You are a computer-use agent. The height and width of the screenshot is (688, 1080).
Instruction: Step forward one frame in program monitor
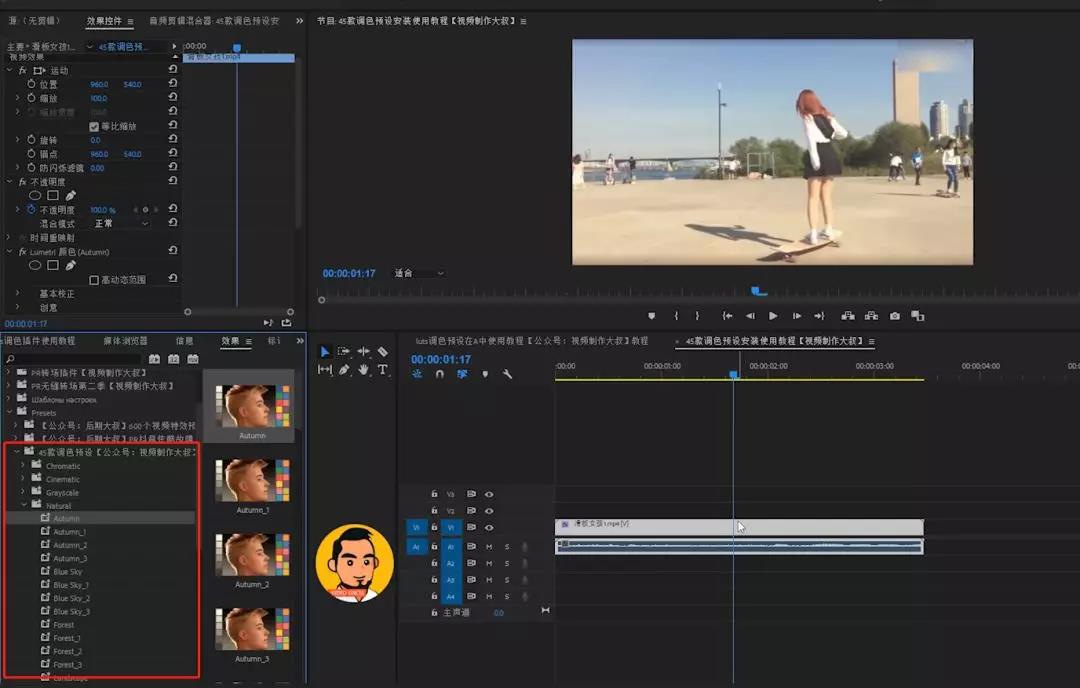point(796,316)
